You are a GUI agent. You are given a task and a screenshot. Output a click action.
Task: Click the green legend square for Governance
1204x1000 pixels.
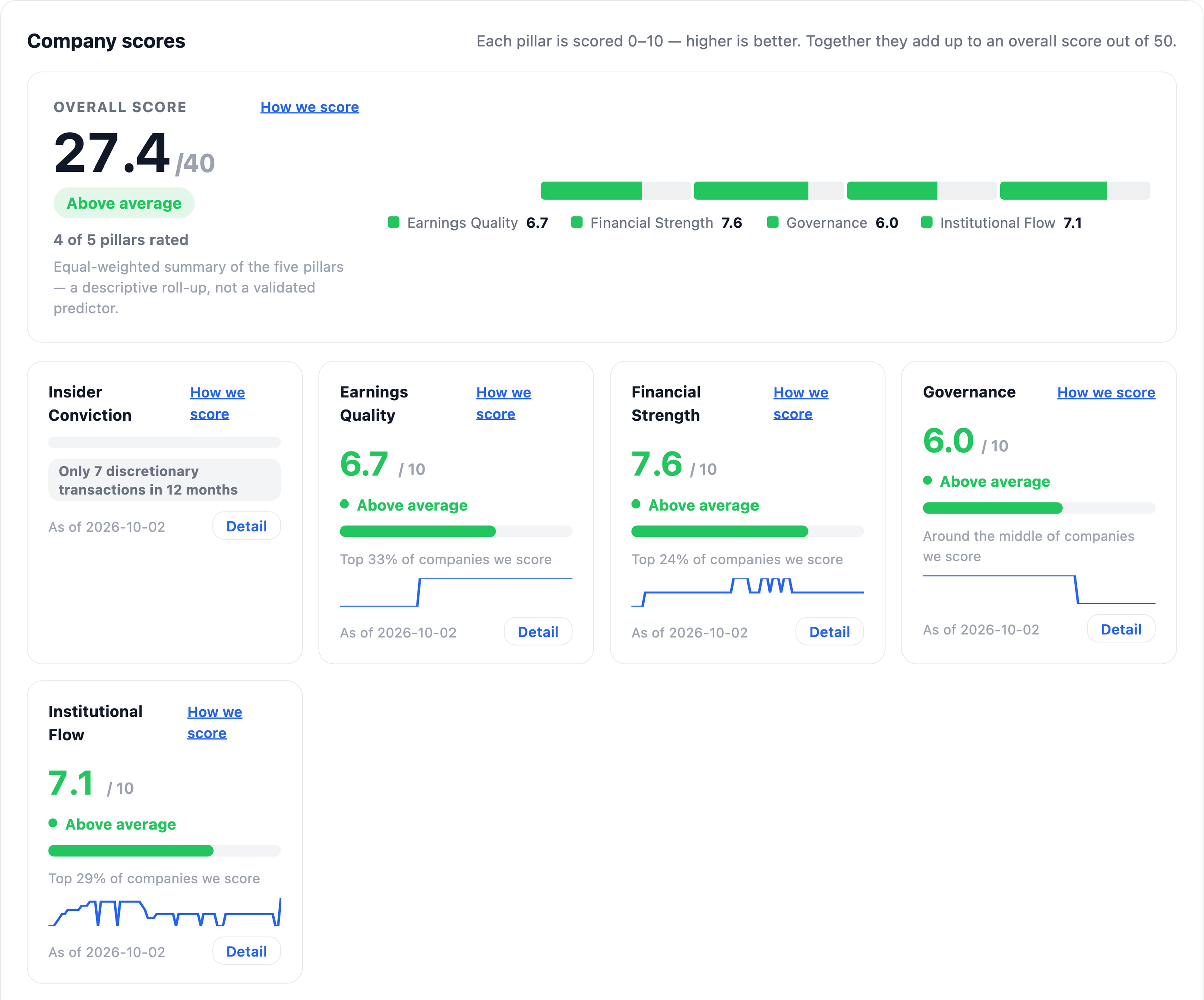(x=772, y=222)
